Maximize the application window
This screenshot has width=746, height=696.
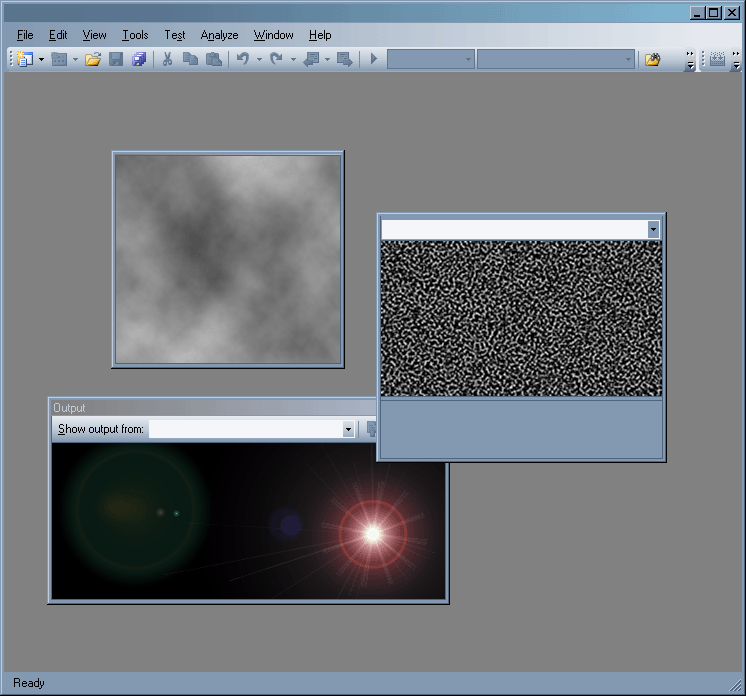[714, 13]
